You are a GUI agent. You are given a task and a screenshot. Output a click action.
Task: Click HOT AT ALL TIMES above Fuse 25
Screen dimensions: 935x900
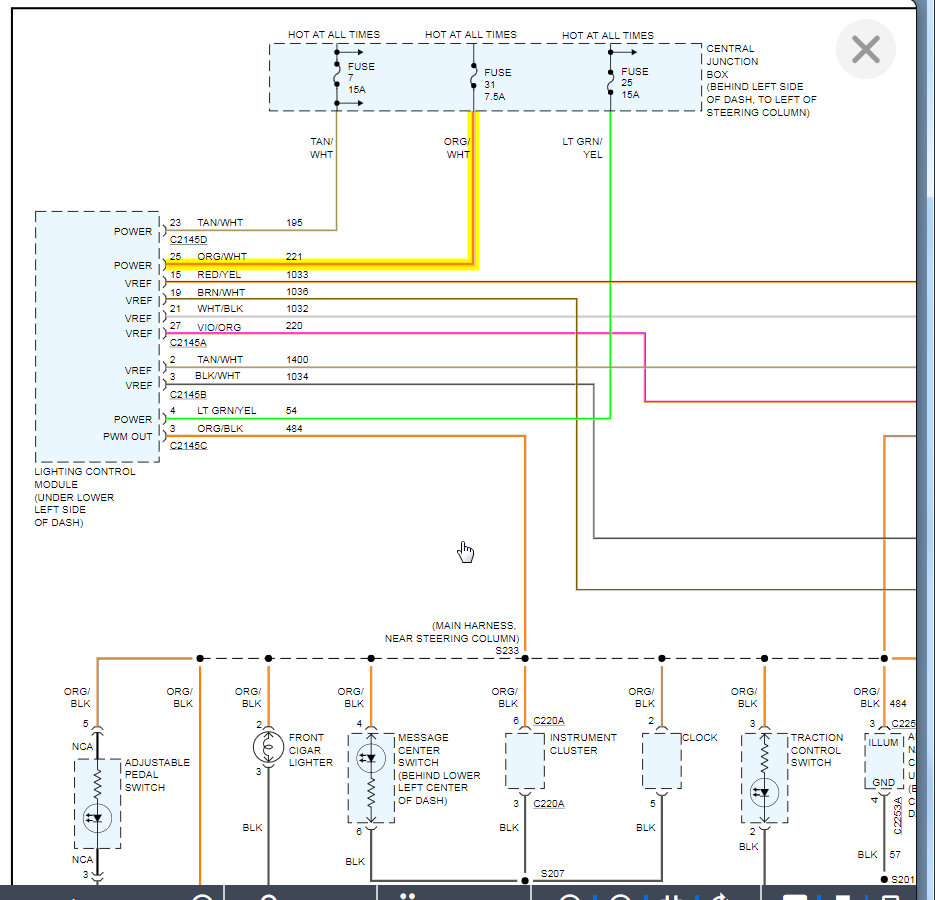(x=608, y=36)
